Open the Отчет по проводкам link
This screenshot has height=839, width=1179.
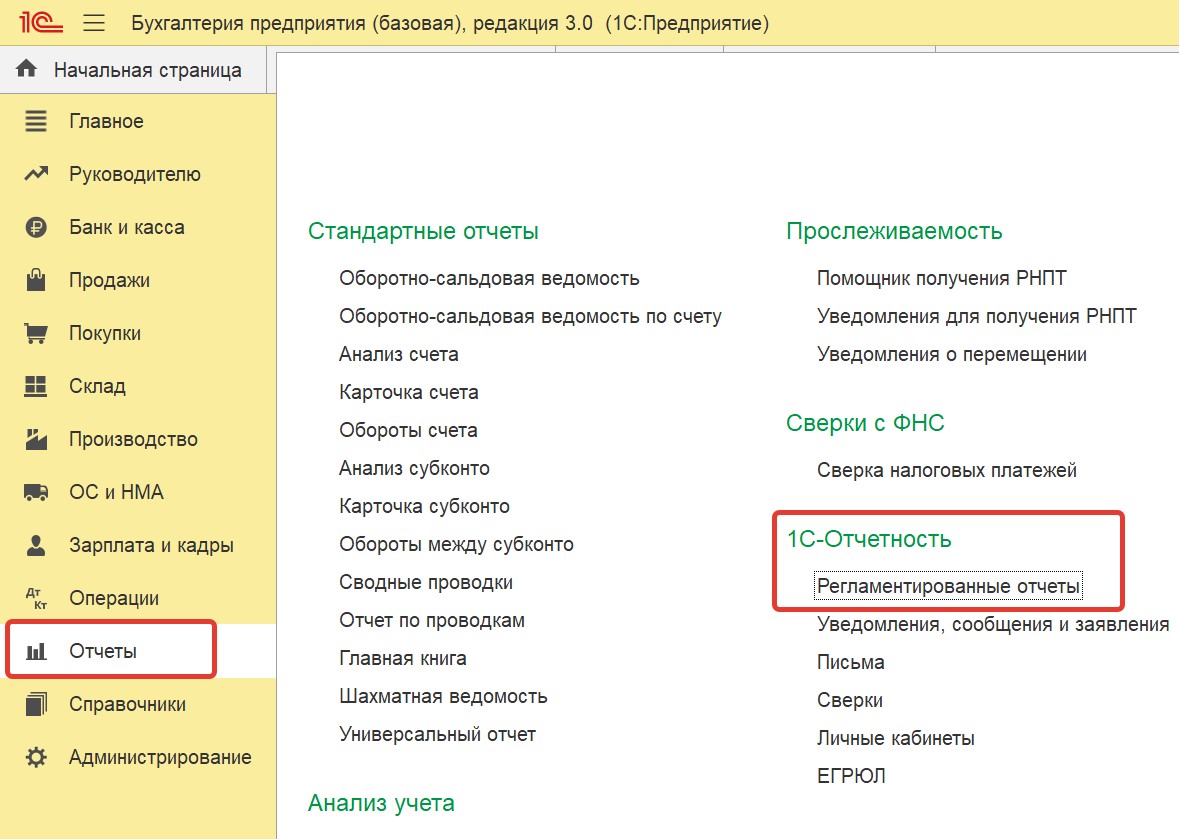coord(432,620)
